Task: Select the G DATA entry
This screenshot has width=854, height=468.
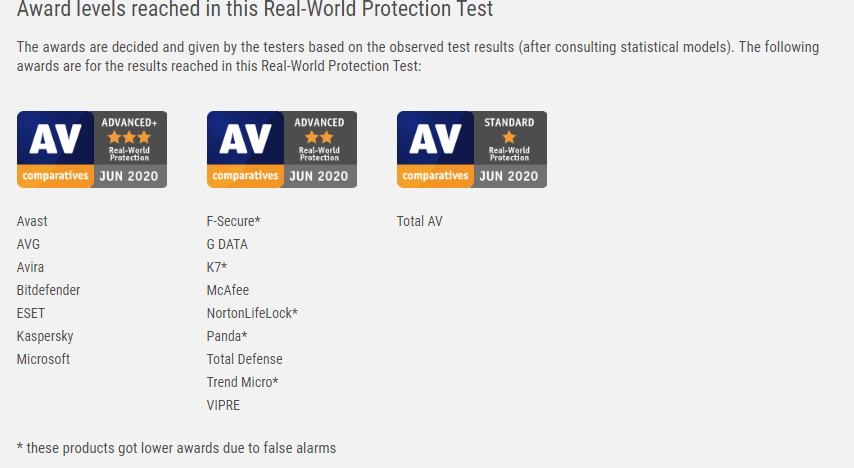Action: tap(227, 244)
